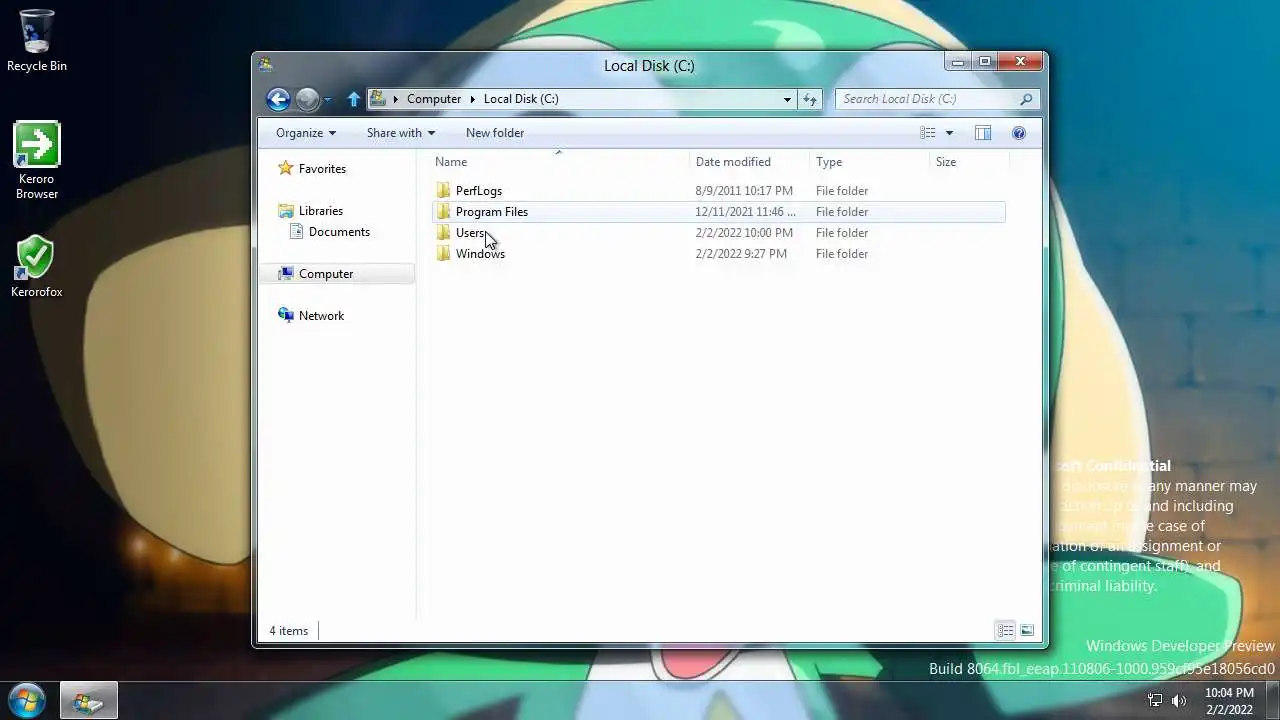Select Documents under Libraries

point(339,232)
